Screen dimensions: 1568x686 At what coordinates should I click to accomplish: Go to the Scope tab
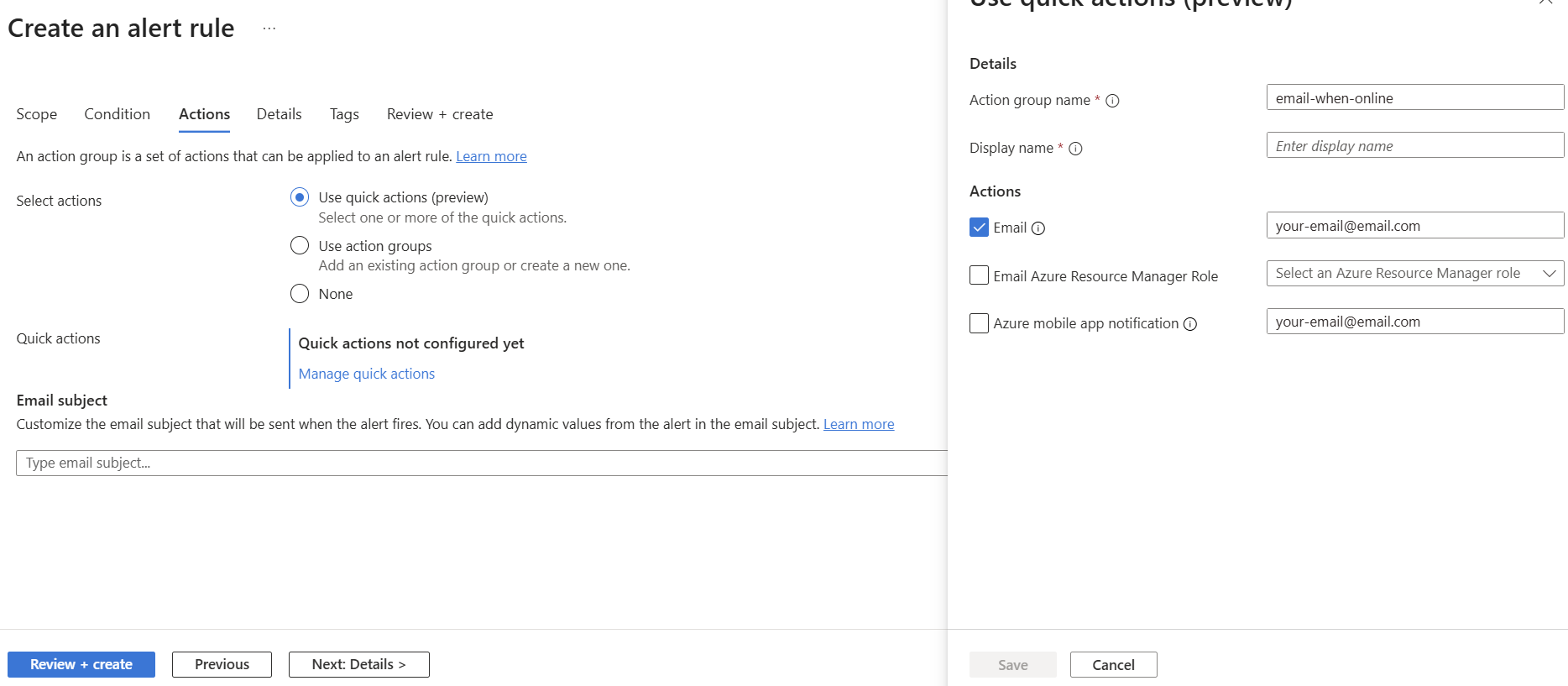point(37,114)
